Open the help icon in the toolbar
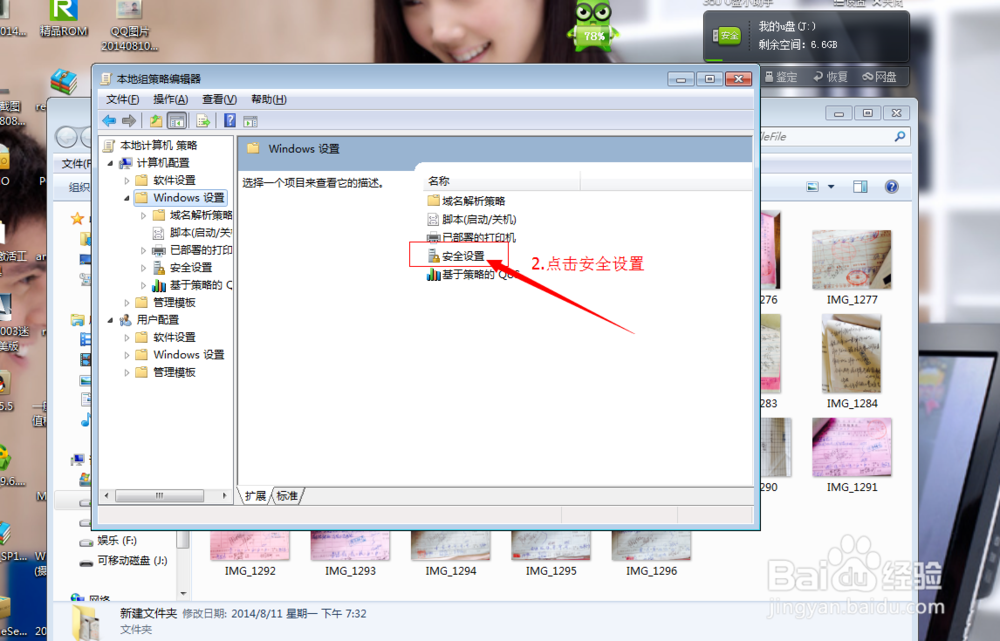Image resolution: width=1000 pixels, height=641 pixels. [x=228, y=120]
